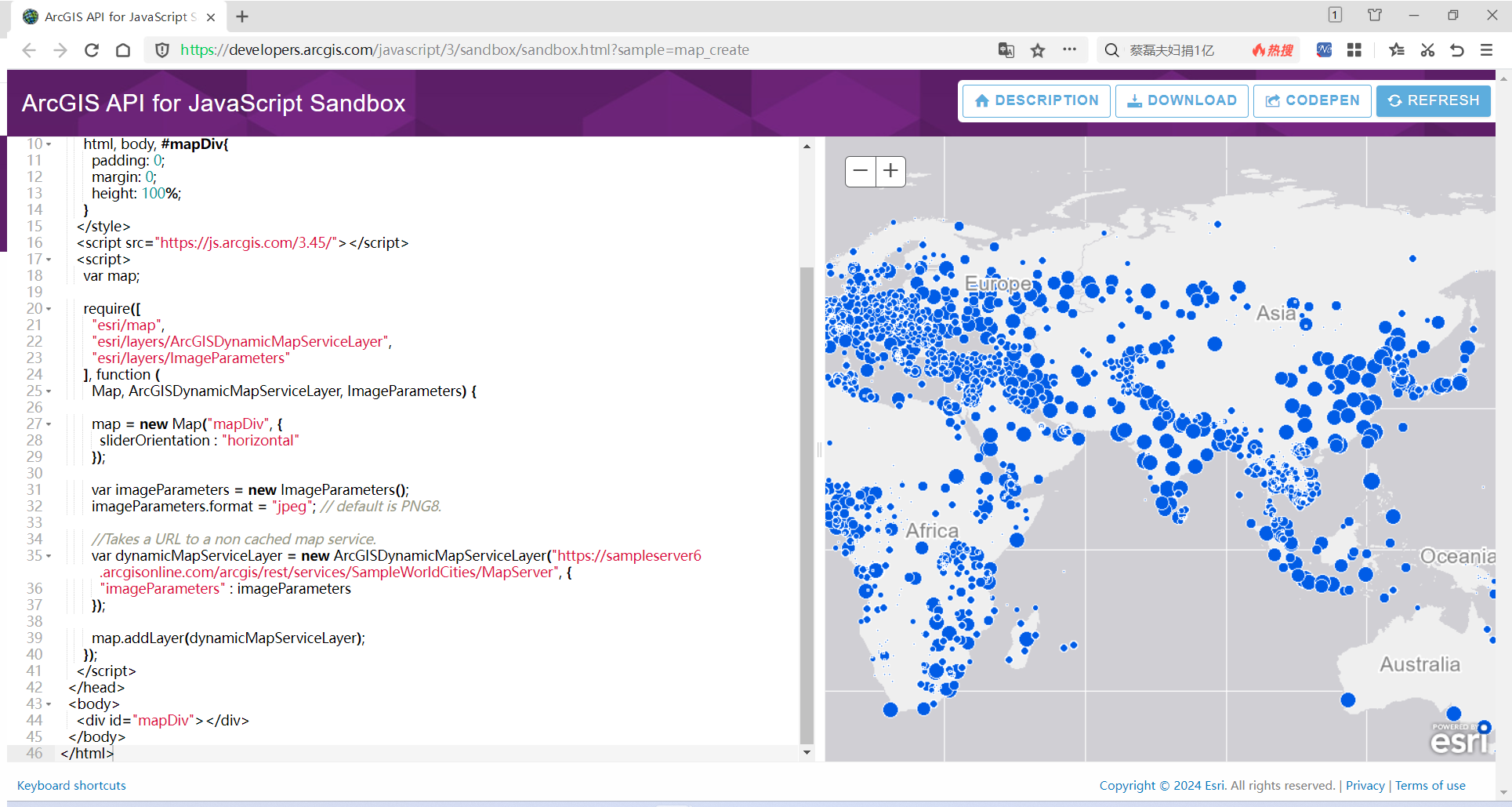The image size is (1512, 807).
Task: Open the Privacy link
Action: coord(1365,785)
